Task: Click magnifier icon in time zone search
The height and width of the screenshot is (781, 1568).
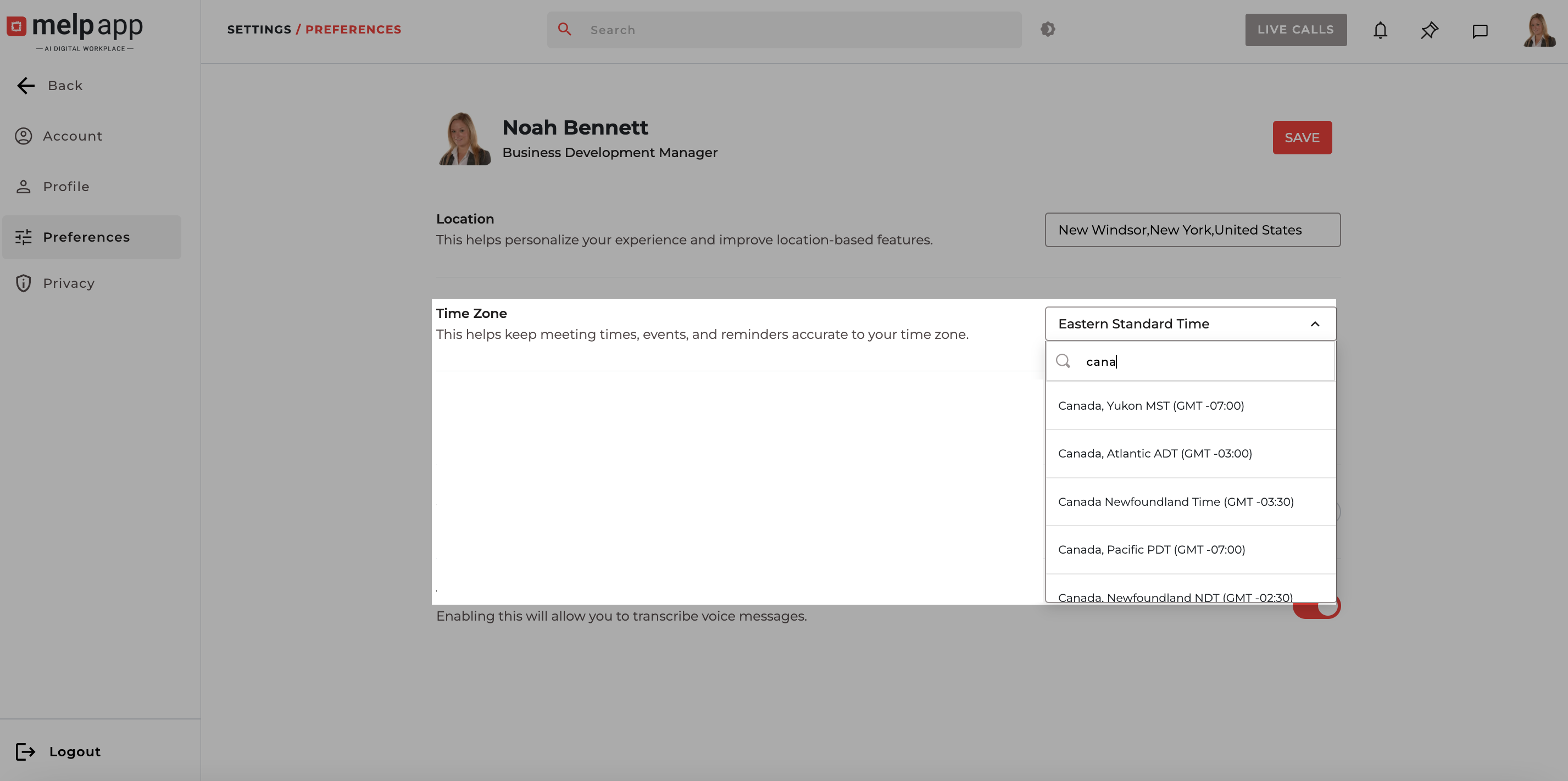Action: pyautogui.click(x=1063, y=361)
